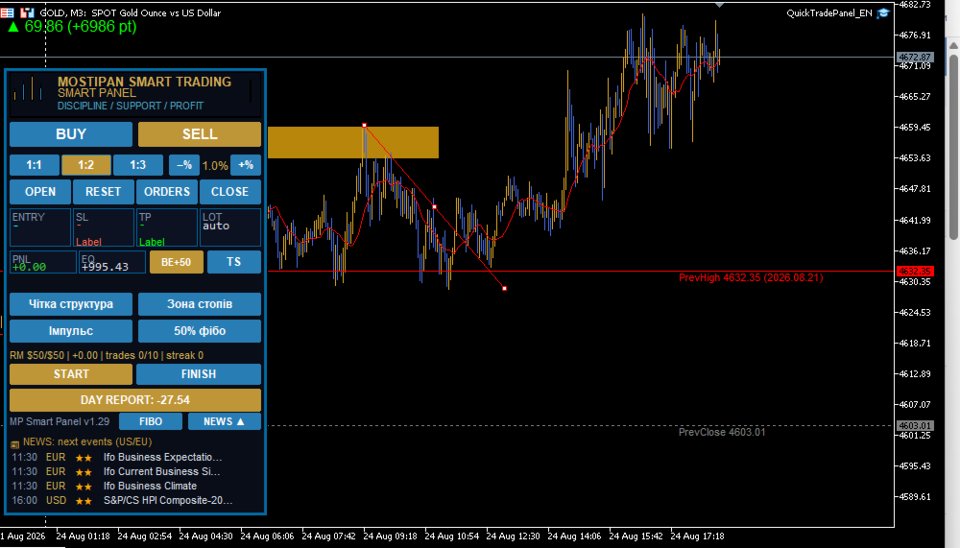Screen dimensions: 960x548
Task: Toggle the TS trailing stop button
Action: coord(234,262)
